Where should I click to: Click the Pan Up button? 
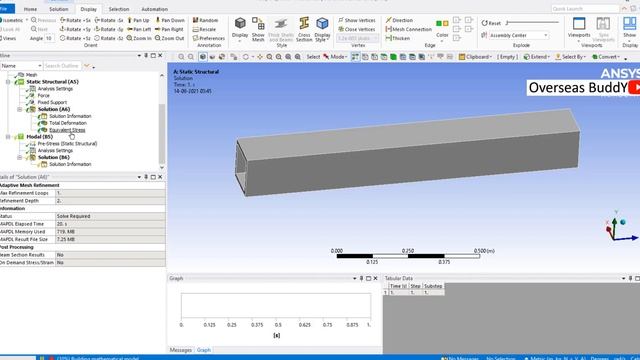point(138,20)
